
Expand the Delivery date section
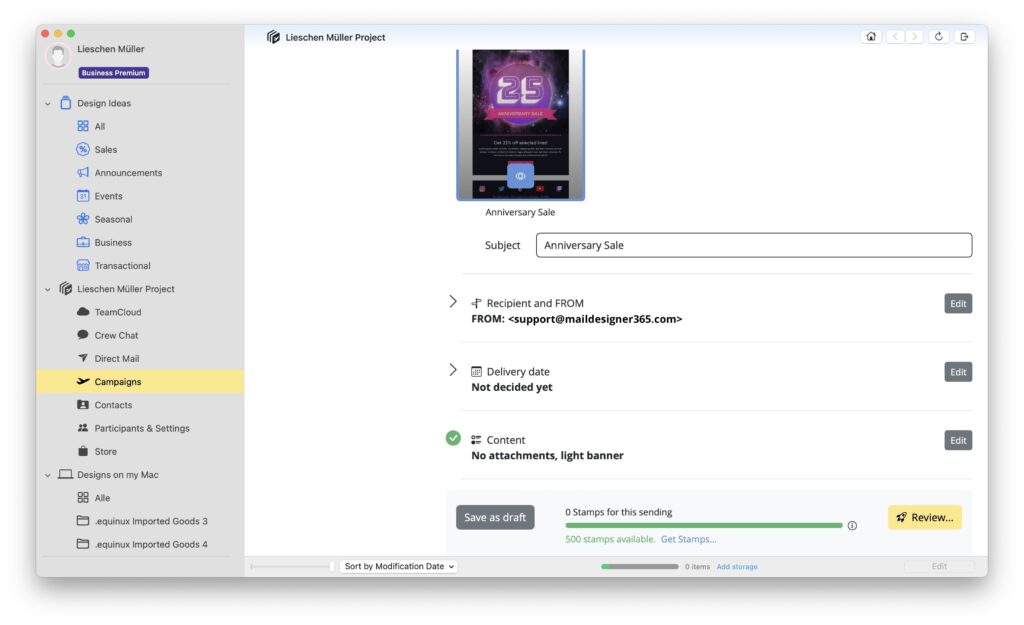click(x=453, y=370)
